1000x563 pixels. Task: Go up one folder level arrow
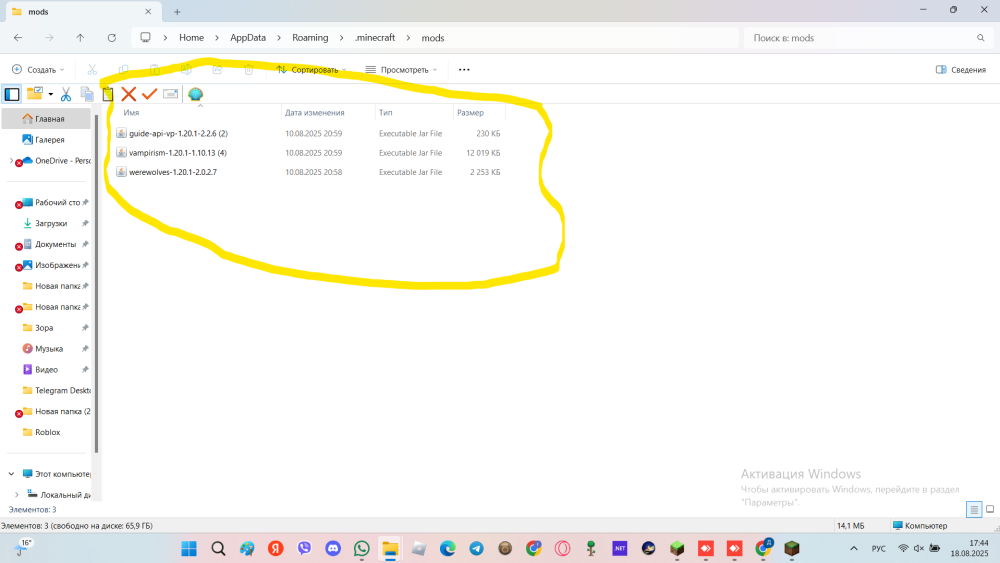point(80,38)
